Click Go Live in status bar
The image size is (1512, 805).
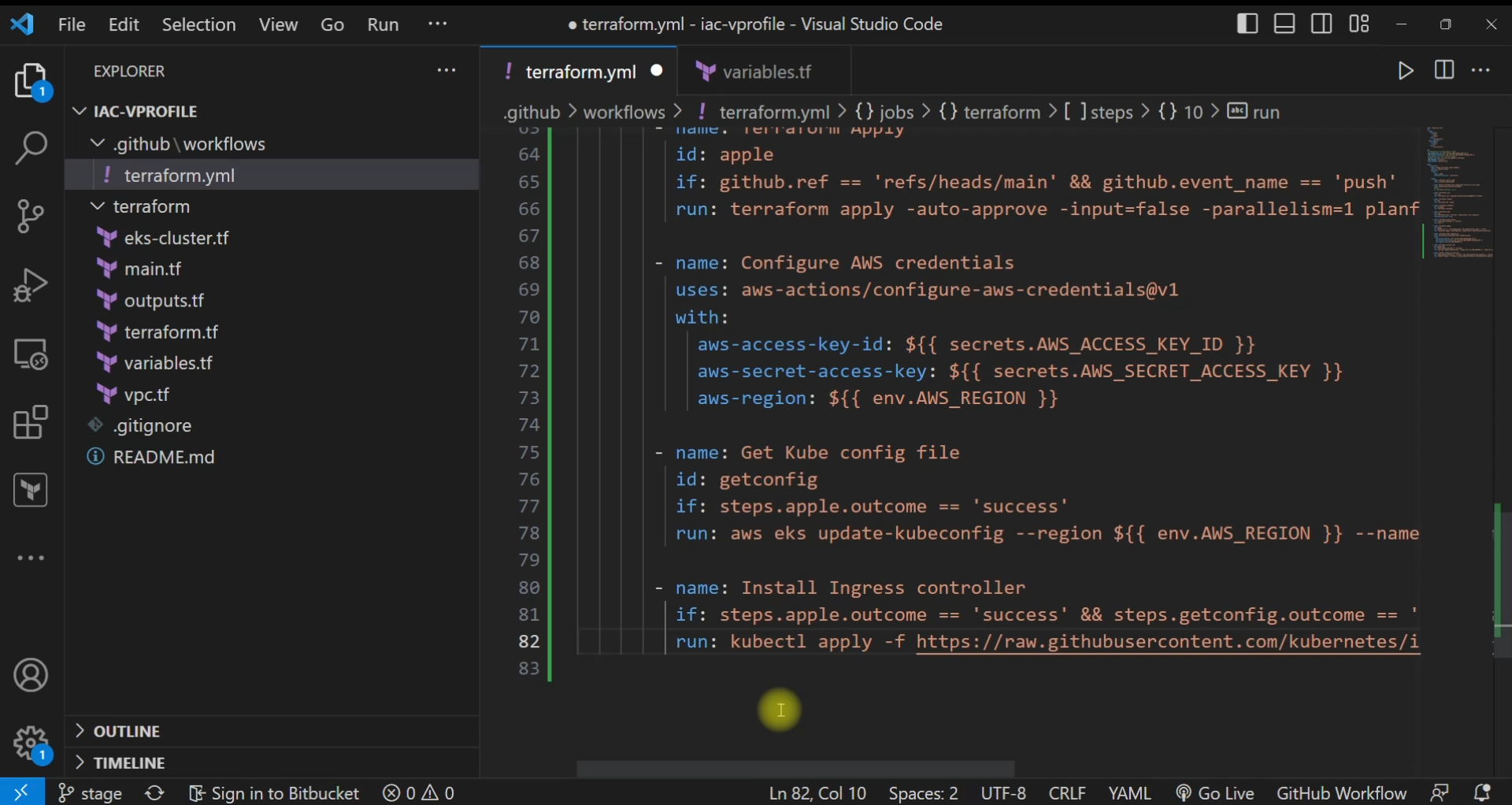click(1215, 793)
